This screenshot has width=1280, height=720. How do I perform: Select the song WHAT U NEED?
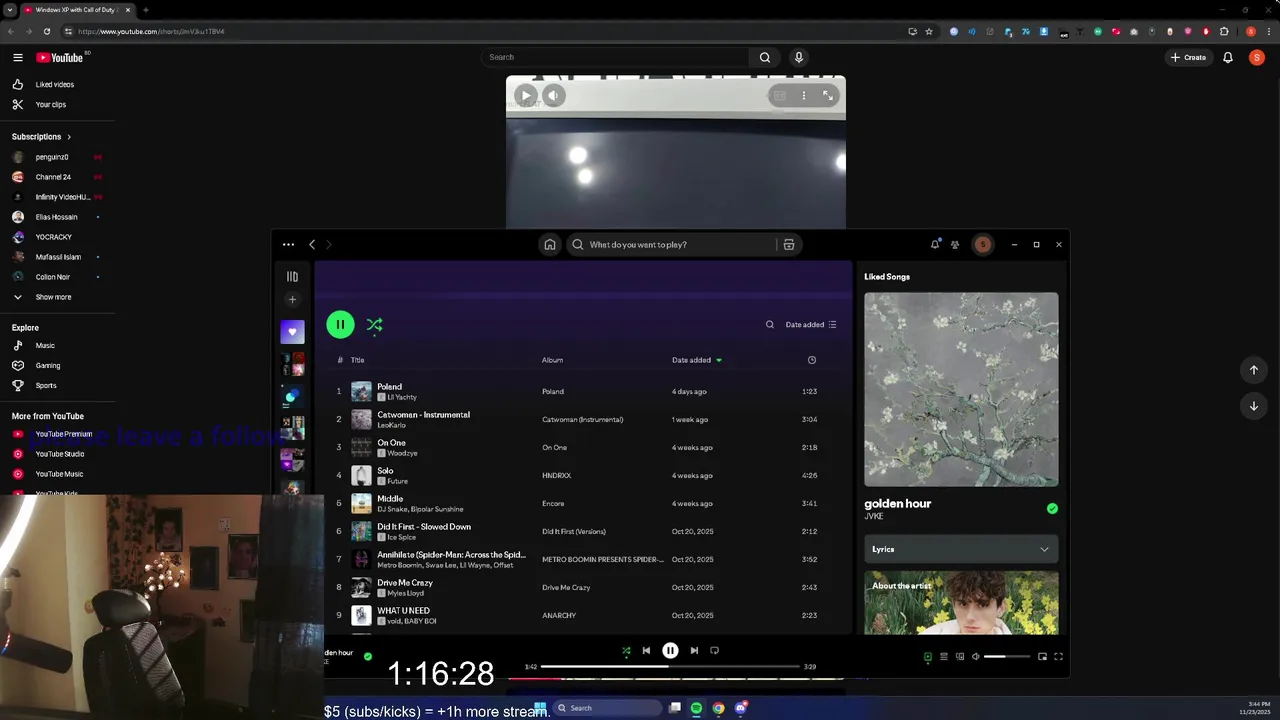coord(403,610)
